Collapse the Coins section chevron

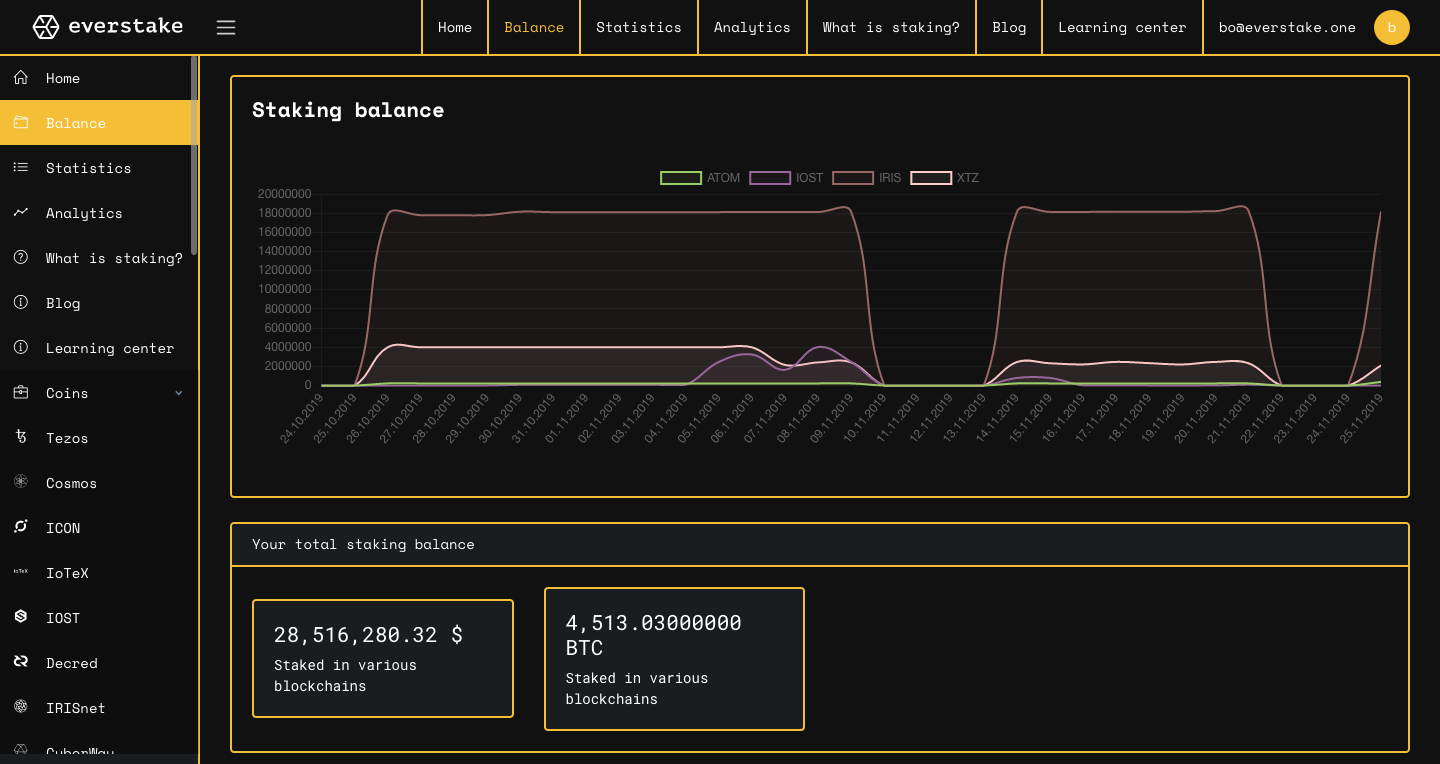tap(179, 393)
